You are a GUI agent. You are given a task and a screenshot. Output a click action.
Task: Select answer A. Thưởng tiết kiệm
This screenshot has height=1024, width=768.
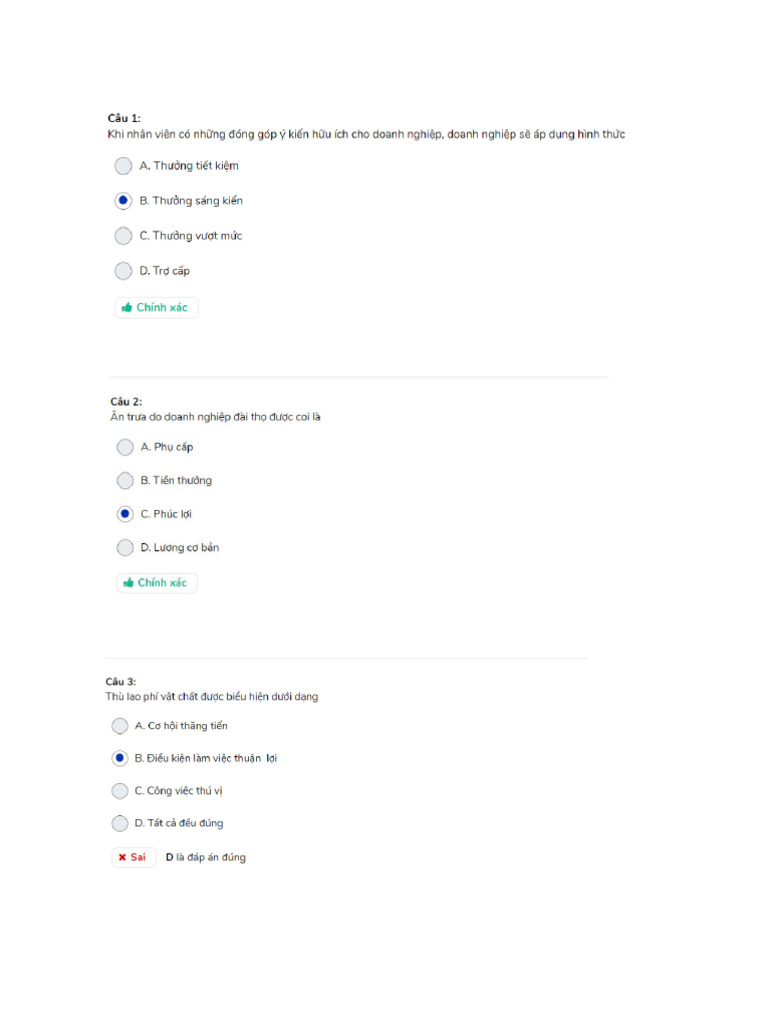point(123,166)
